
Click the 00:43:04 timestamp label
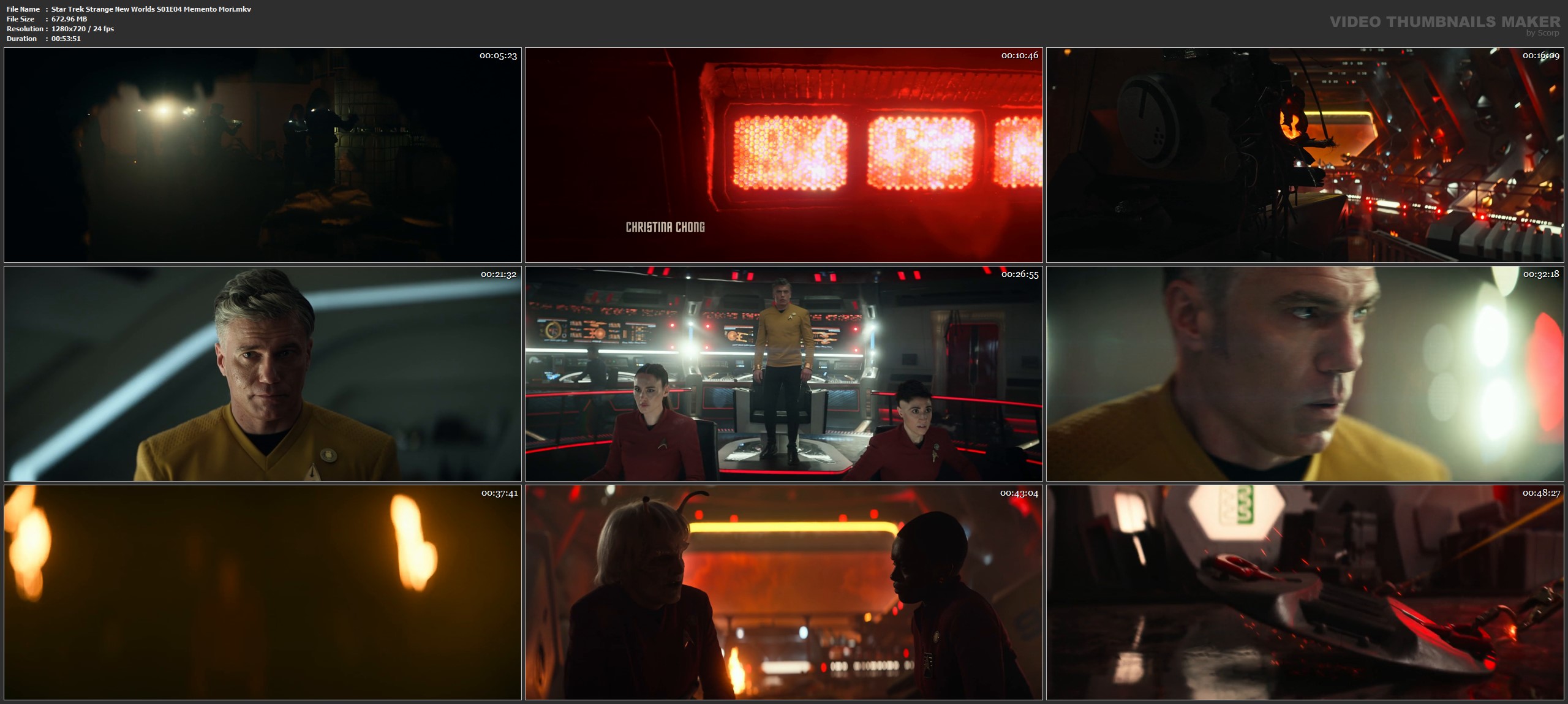1019,493
